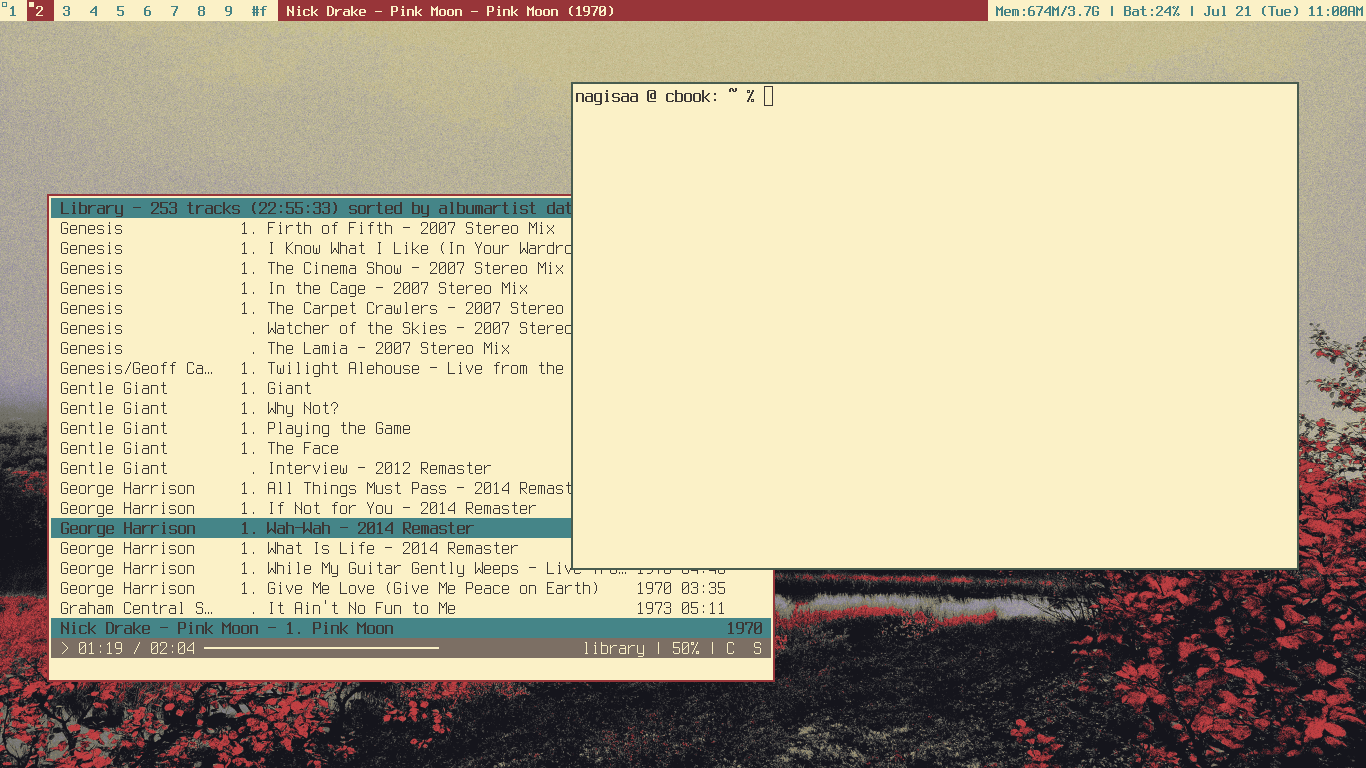Select workspace tag 2 in the top bar
Screen dimensions: 1366x768
coord(40,11)
